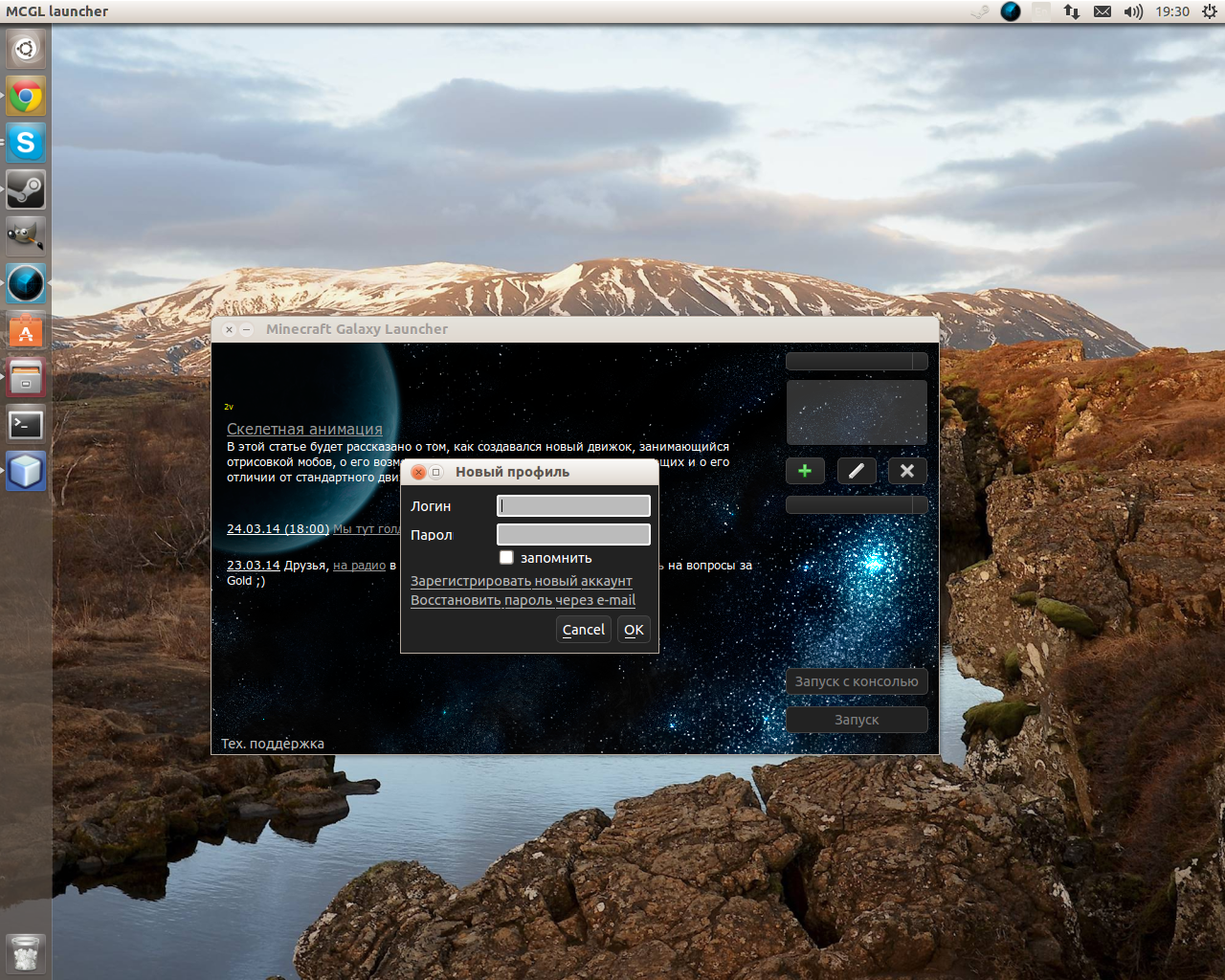
Task: Open Ubuntu Software Center icon
Action: [x=26, y=331]
